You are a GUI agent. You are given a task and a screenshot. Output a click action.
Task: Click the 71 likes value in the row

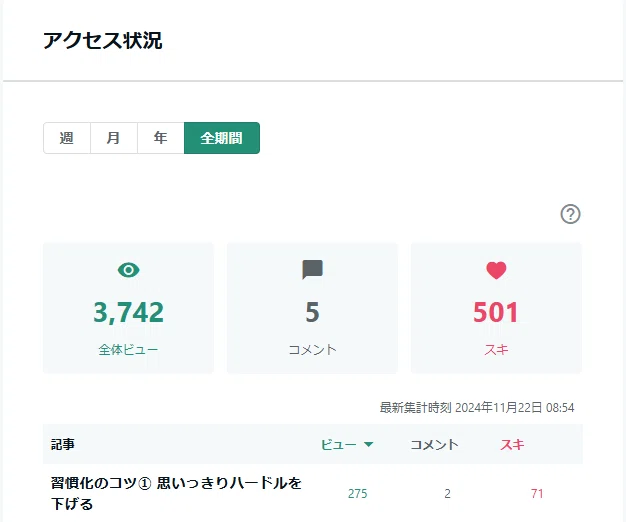pyautogui.click(x=537, y=494)
